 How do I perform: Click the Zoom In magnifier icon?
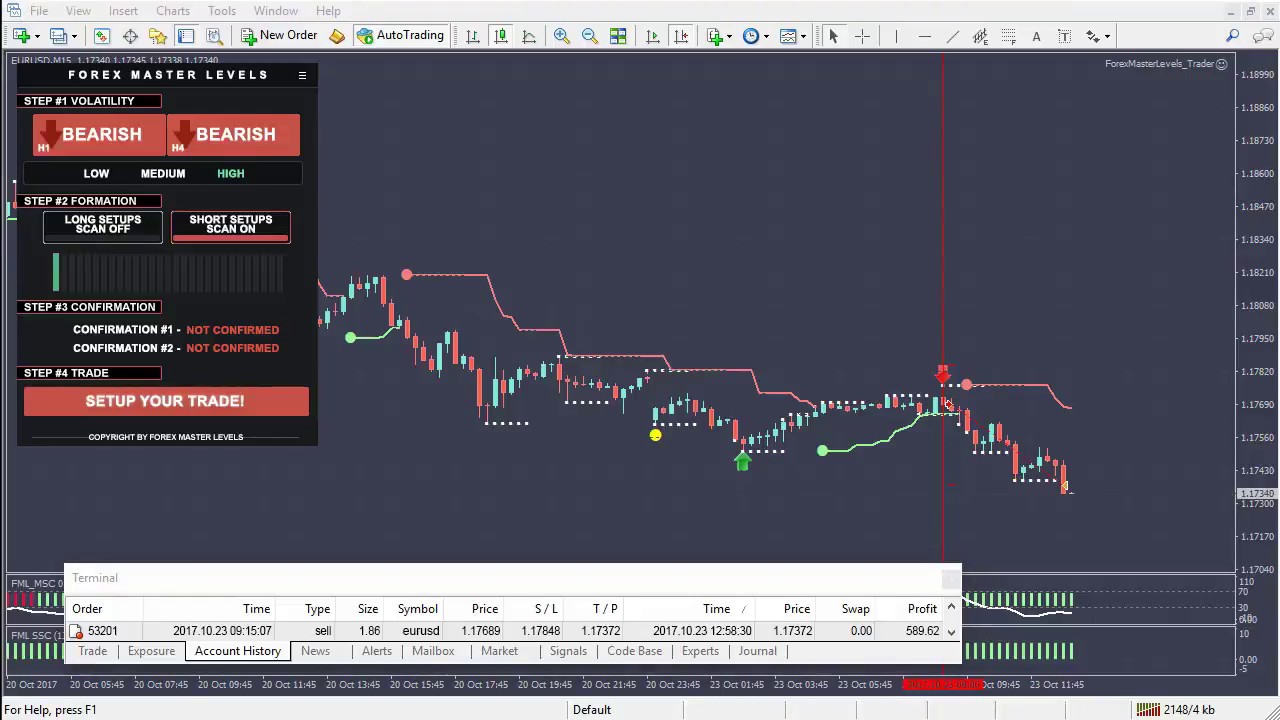tap(562, 36)
